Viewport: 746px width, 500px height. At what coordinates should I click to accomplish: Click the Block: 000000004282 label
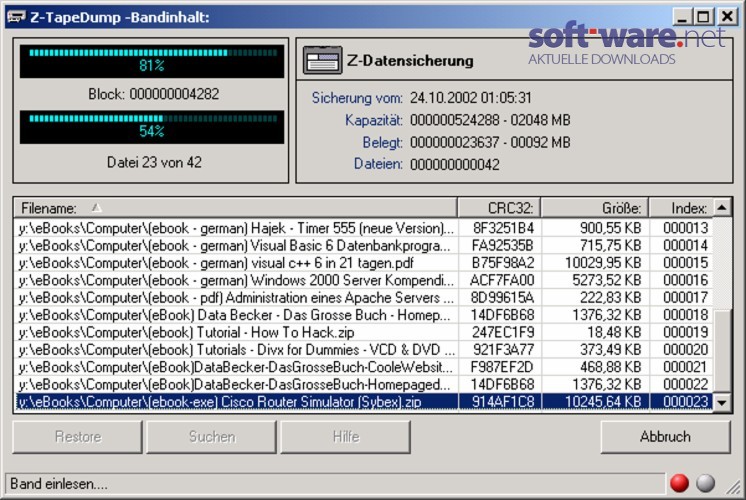tap(154, 94)
